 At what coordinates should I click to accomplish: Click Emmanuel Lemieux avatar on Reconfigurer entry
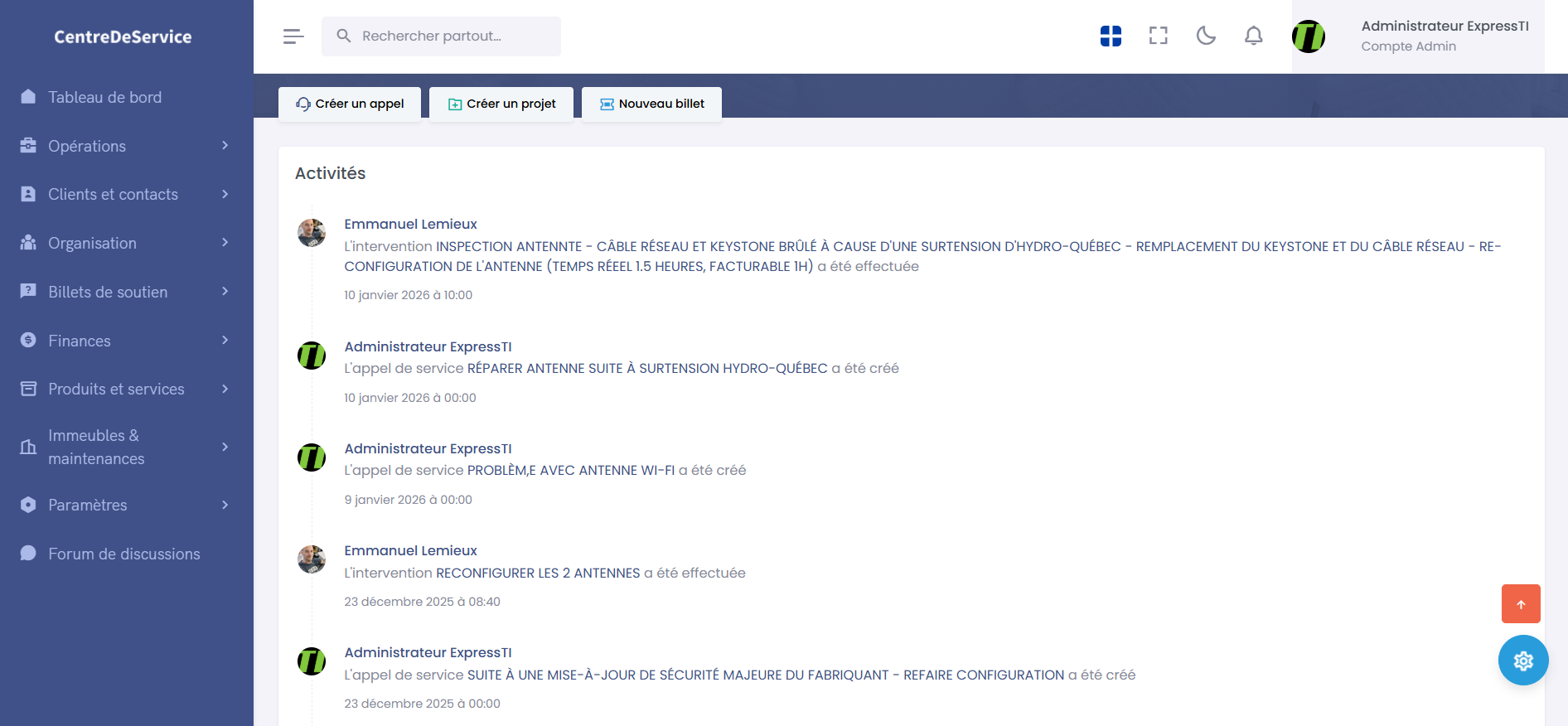[312, 559]
